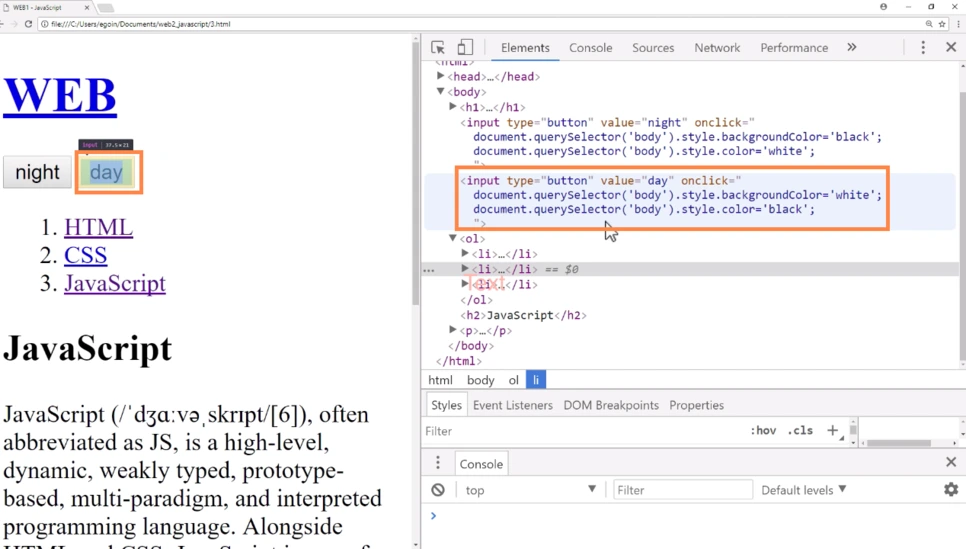The width and height of the screenshot is (966, 549).
Task: Open Default levels dropdown
Action: coord(803,490)
